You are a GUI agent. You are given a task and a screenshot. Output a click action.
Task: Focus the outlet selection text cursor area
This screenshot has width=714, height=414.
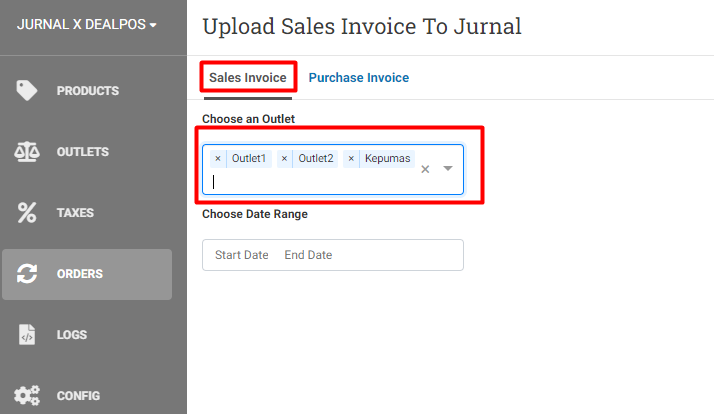click(x=313, y=182)
